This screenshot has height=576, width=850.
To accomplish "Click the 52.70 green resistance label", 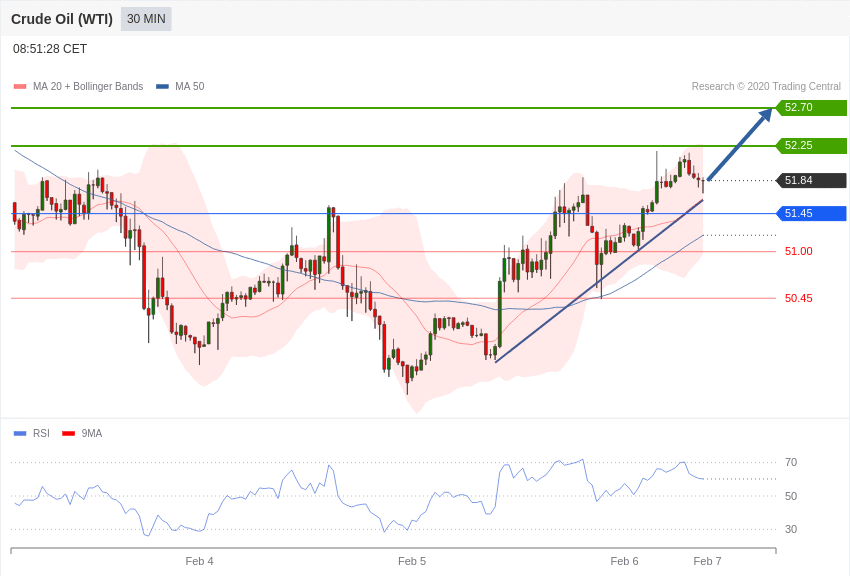I will (811, 107).
